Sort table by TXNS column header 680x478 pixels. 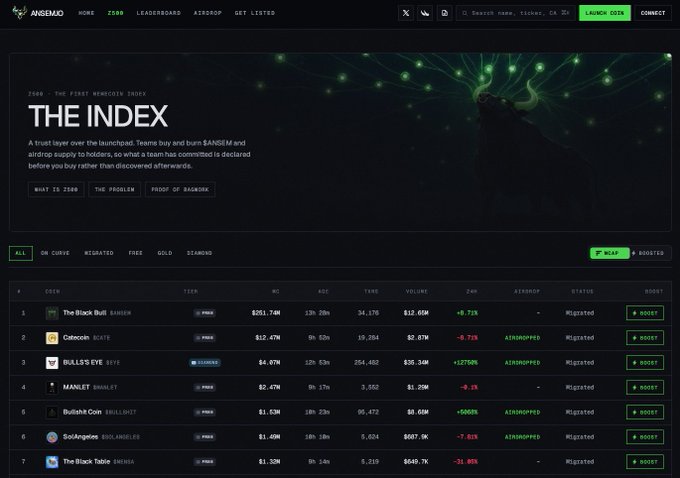pyautogui.click(x=371, y=291)
